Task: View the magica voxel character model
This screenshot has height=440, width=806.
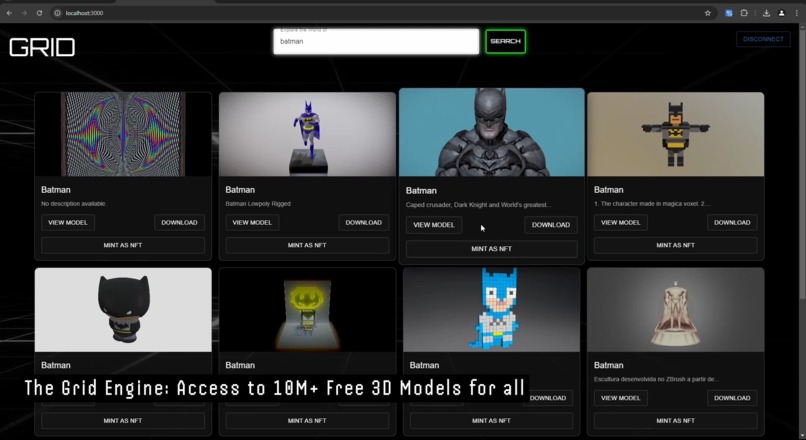Action: (620, 223)
